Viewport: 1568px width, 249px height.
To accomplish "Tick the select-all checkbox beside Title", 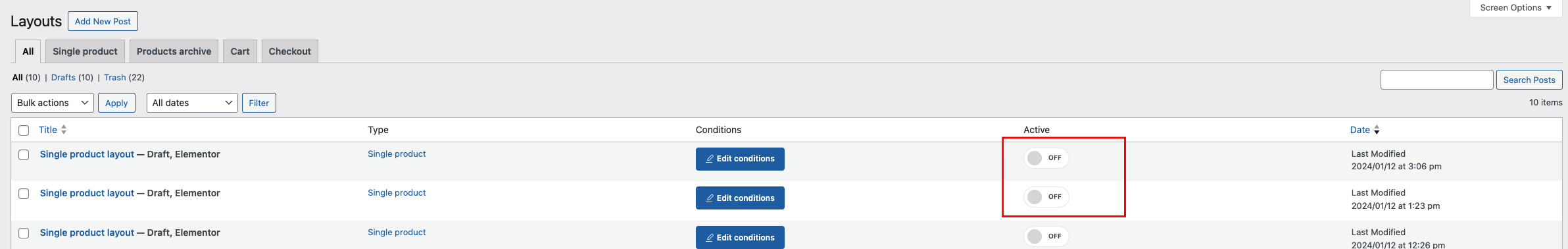I will coord(24,130).
